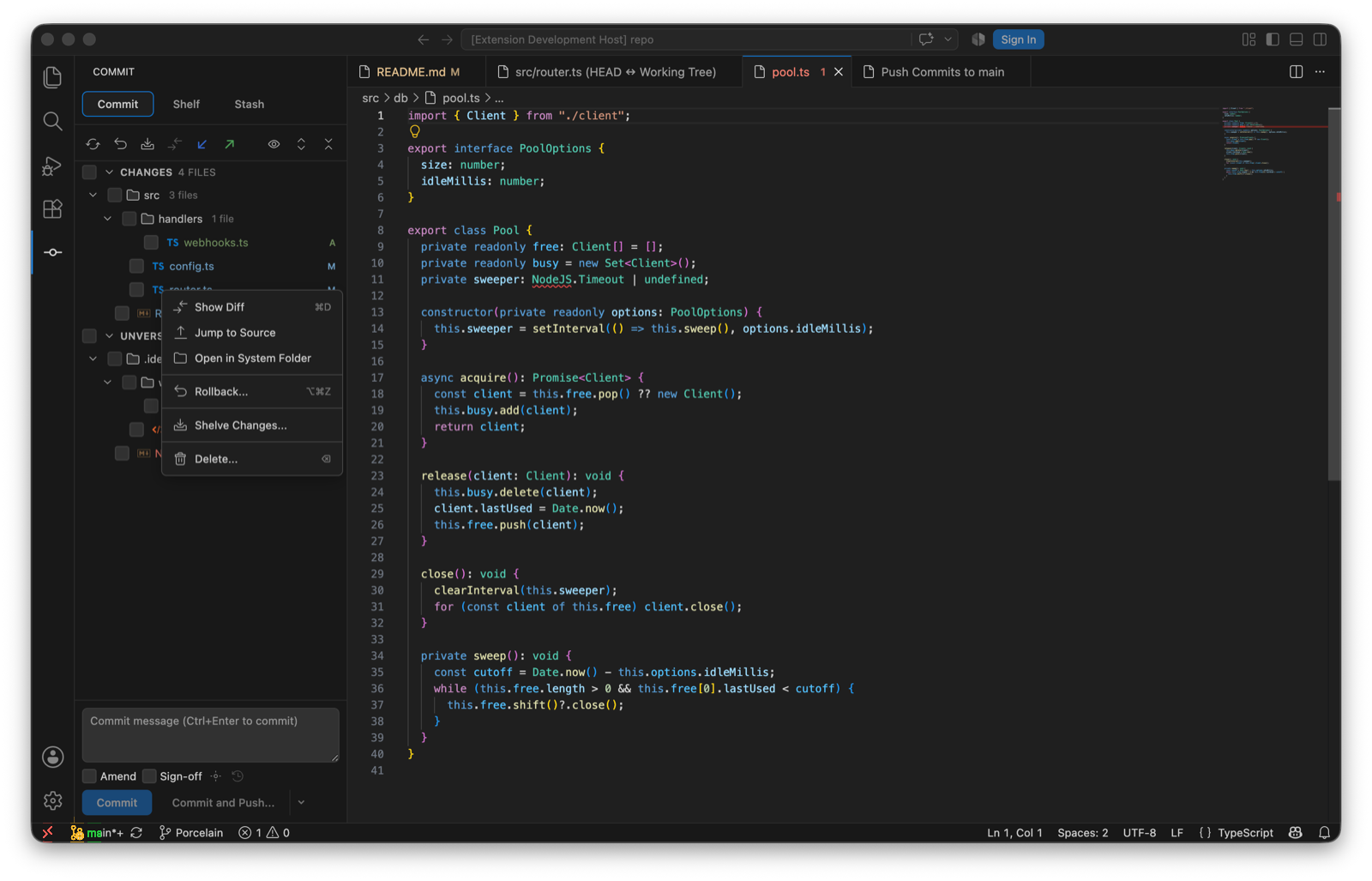Click the Shelve toolbar icon

coord(147,144)
